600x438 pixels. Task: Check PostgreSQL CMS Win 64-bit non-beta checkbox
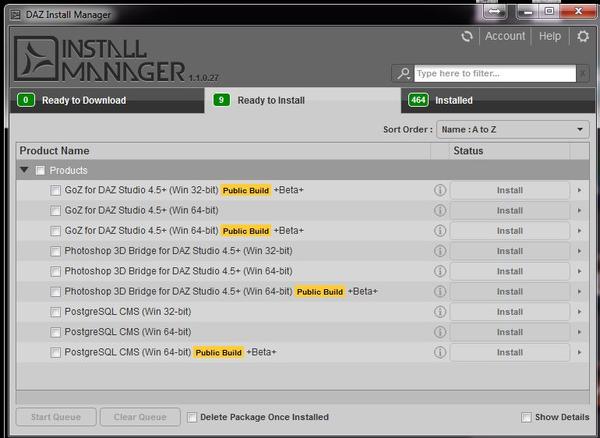(55, 332)
